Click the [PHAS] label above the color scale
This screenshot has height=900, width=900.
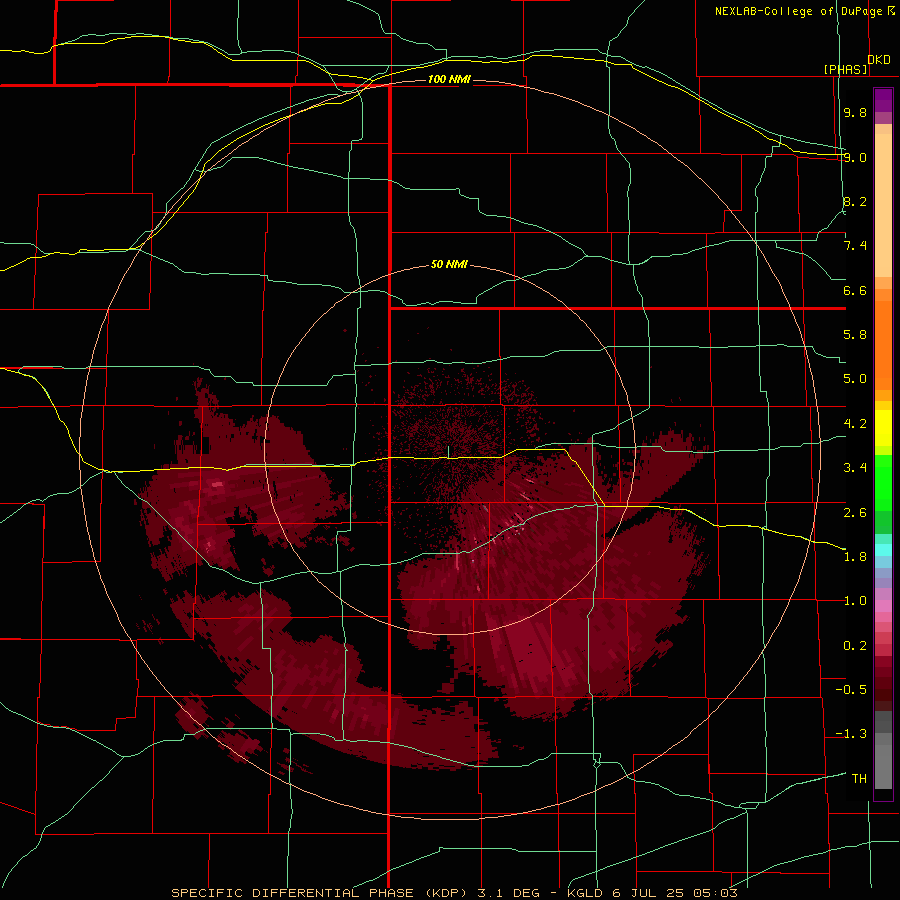click(x=845, y=69)
